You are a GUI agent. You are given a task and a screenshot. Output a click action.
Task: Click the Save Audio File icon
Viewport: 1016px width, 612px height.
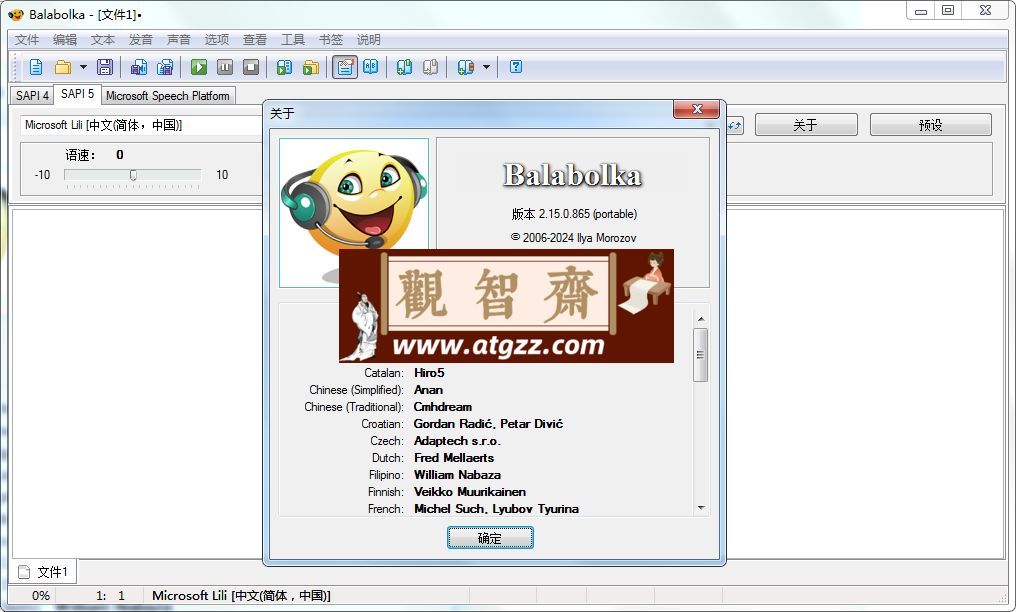139,67
